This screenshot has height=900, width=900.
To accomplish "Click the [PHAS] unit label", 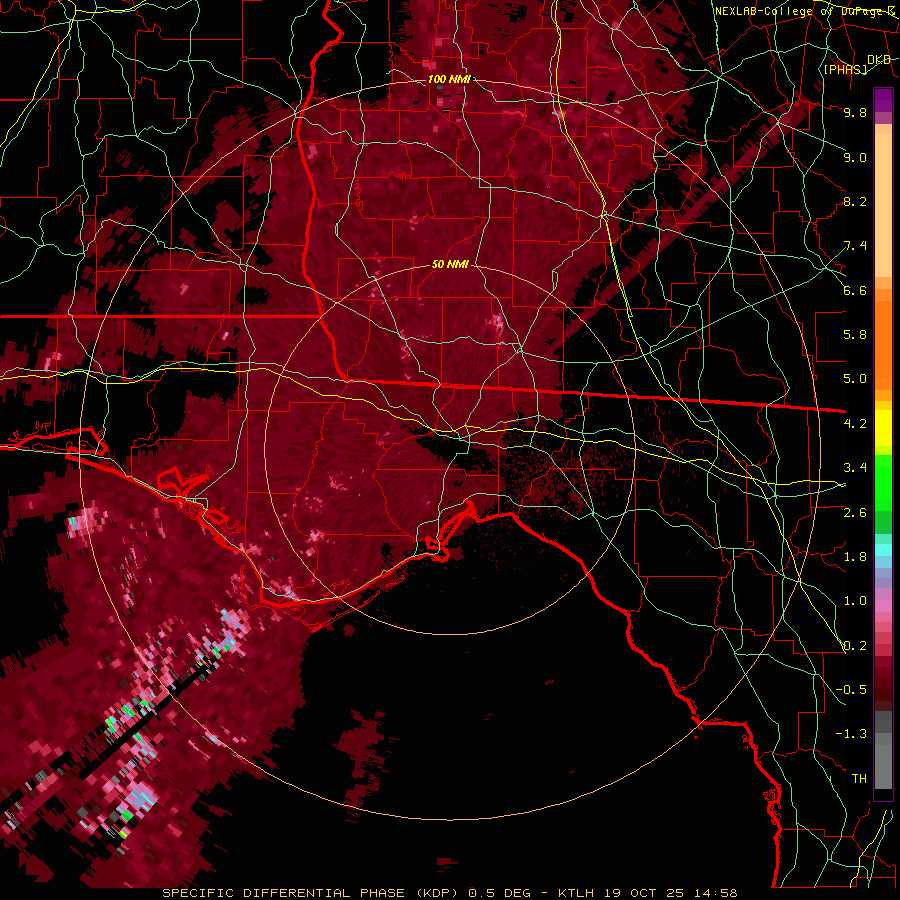I will tap(845, 69).
